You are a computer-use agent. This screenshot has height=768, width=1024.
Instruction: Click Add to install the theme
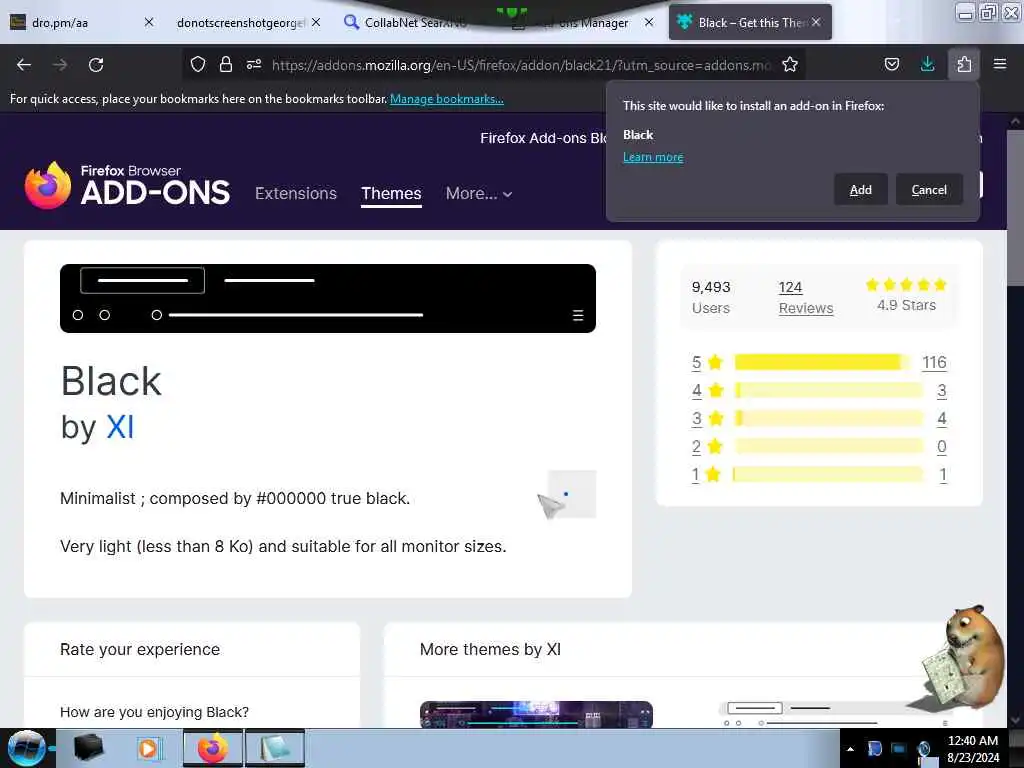[x=861, y=189]
